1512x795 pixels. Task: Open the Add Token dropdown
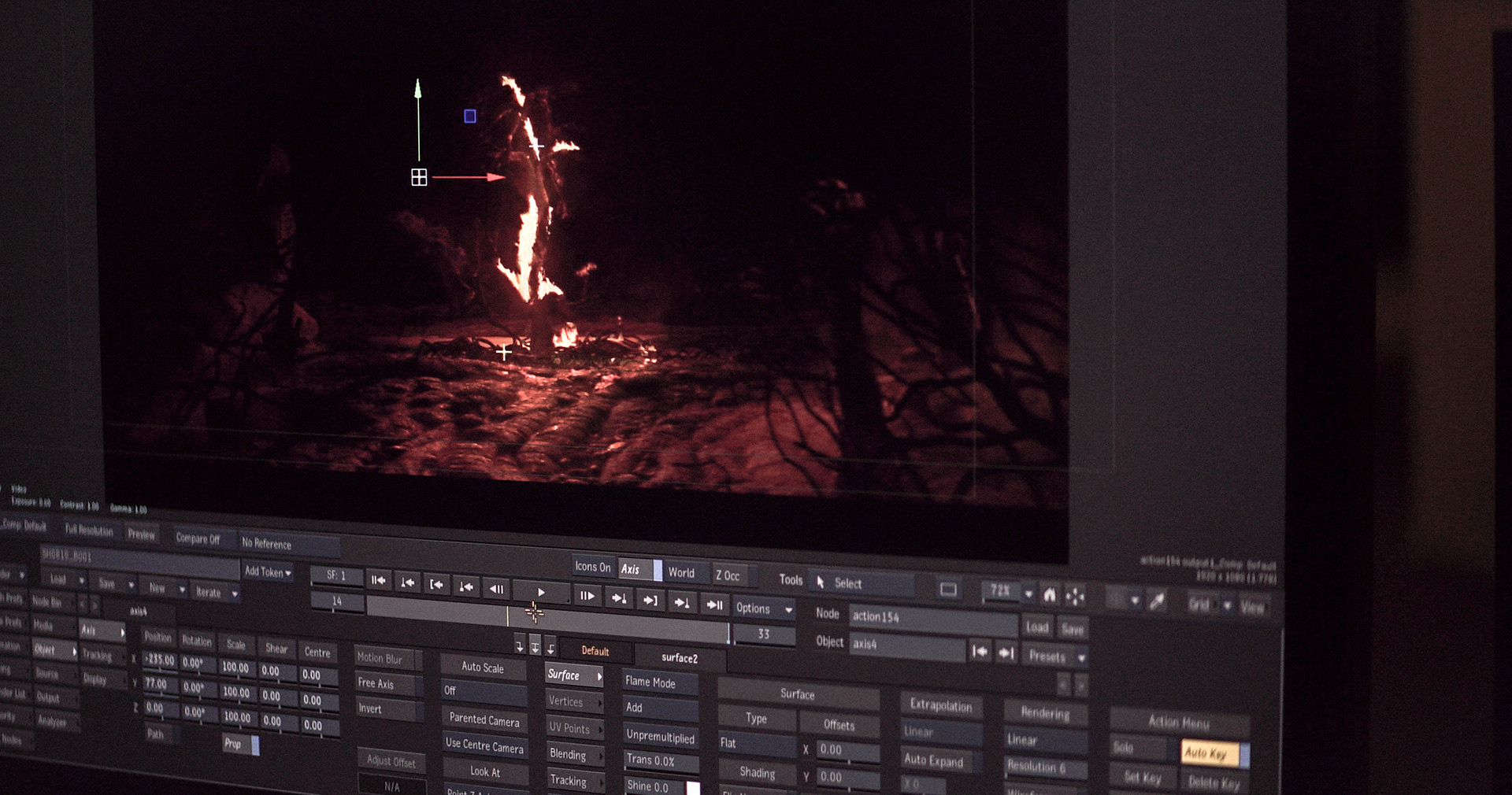[268, 571]
